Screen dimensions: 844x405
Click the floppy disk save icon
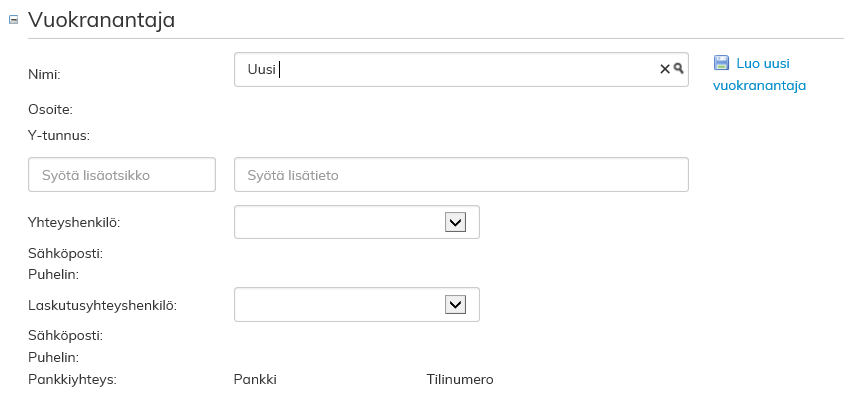pos(722,63)
